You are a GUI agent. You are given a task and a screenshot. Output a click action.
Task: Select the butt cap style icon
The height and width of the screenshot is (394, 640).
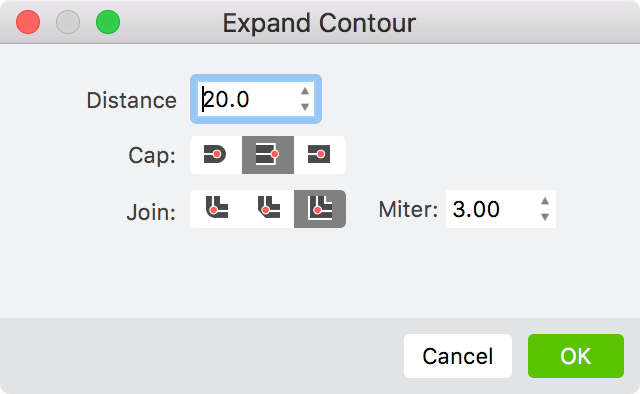[x=268, y=155]
